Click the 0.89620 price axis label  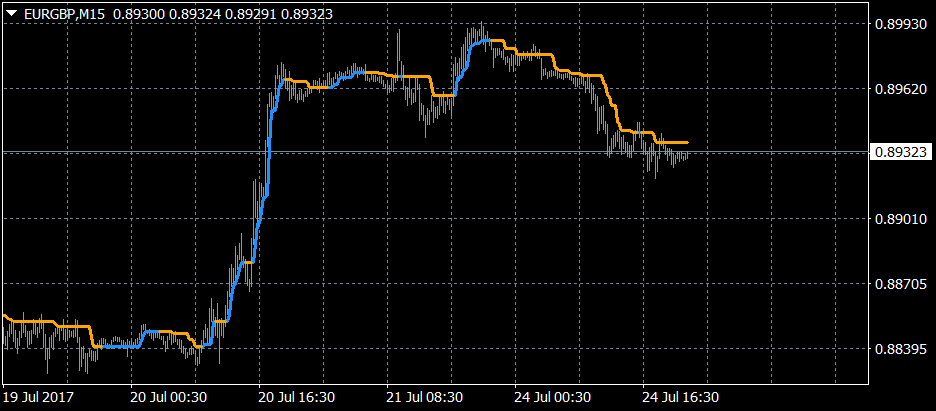(x=900, y=89)
